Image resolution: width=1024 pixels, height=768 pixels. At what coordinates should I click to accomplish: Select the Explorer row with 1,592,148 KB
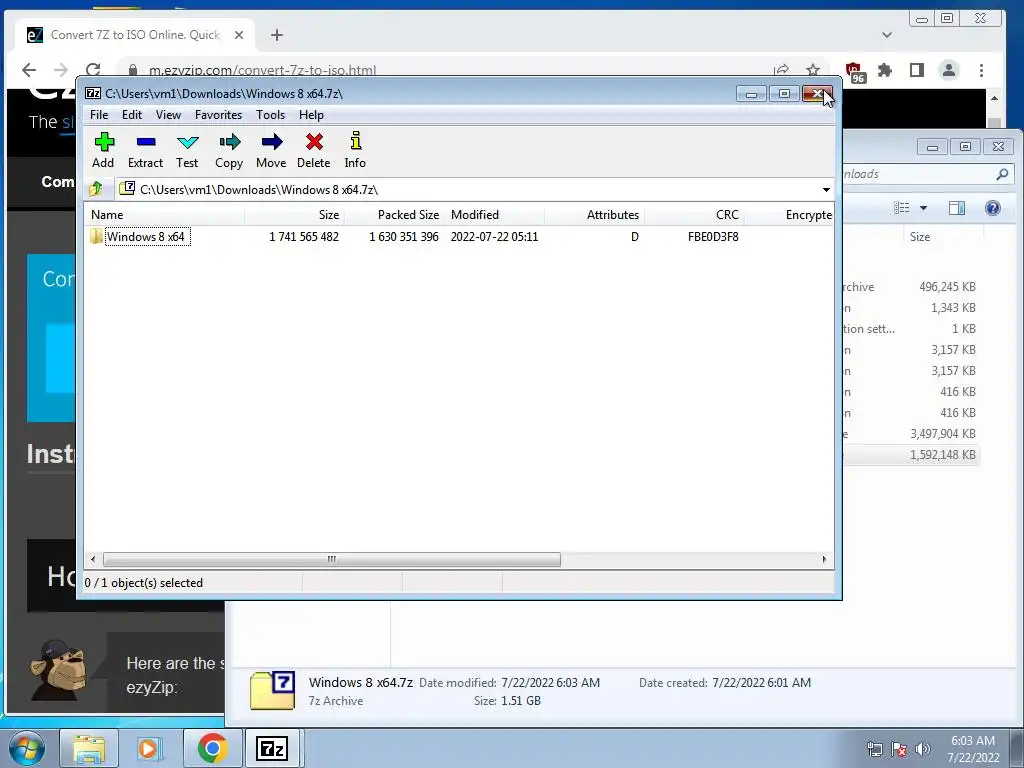tap(911, 455)
